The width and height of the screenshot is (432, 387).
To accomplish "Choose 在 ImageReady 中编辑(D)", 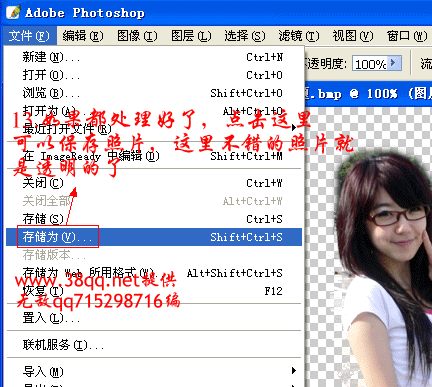I will (154, 156).
